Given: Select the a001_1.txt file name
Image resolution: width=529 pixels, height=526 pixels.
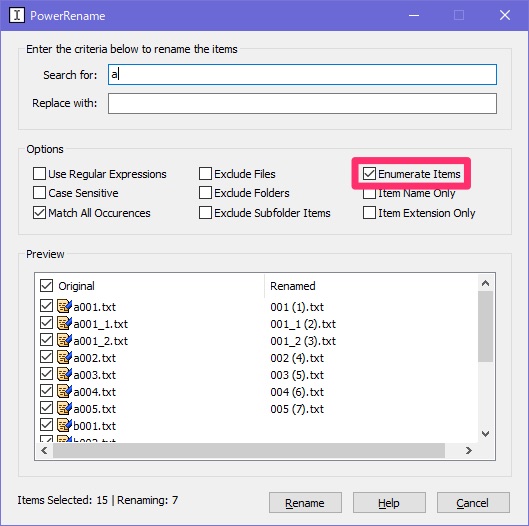Looking at the screenshot, I should point(101,324).
